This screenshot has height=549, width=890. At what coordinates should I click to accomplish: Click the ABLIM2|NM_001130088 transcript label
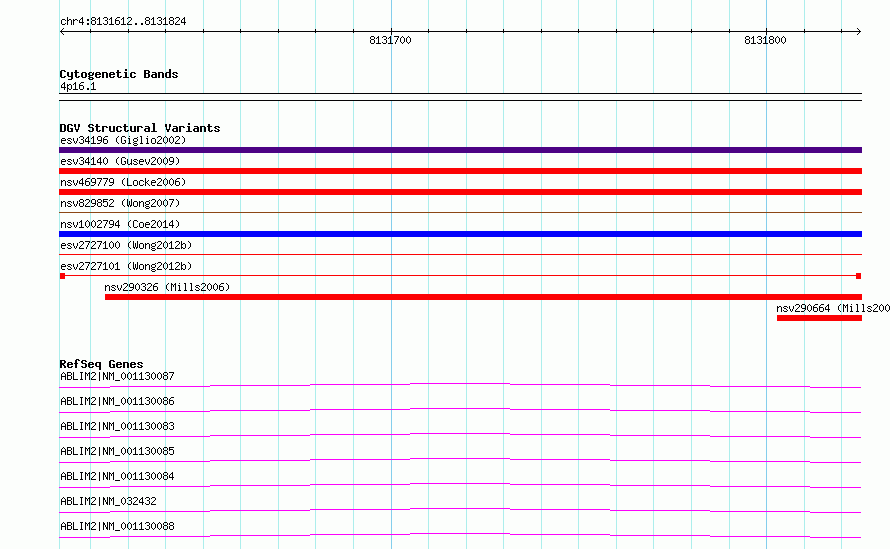(x=117, y=526)
